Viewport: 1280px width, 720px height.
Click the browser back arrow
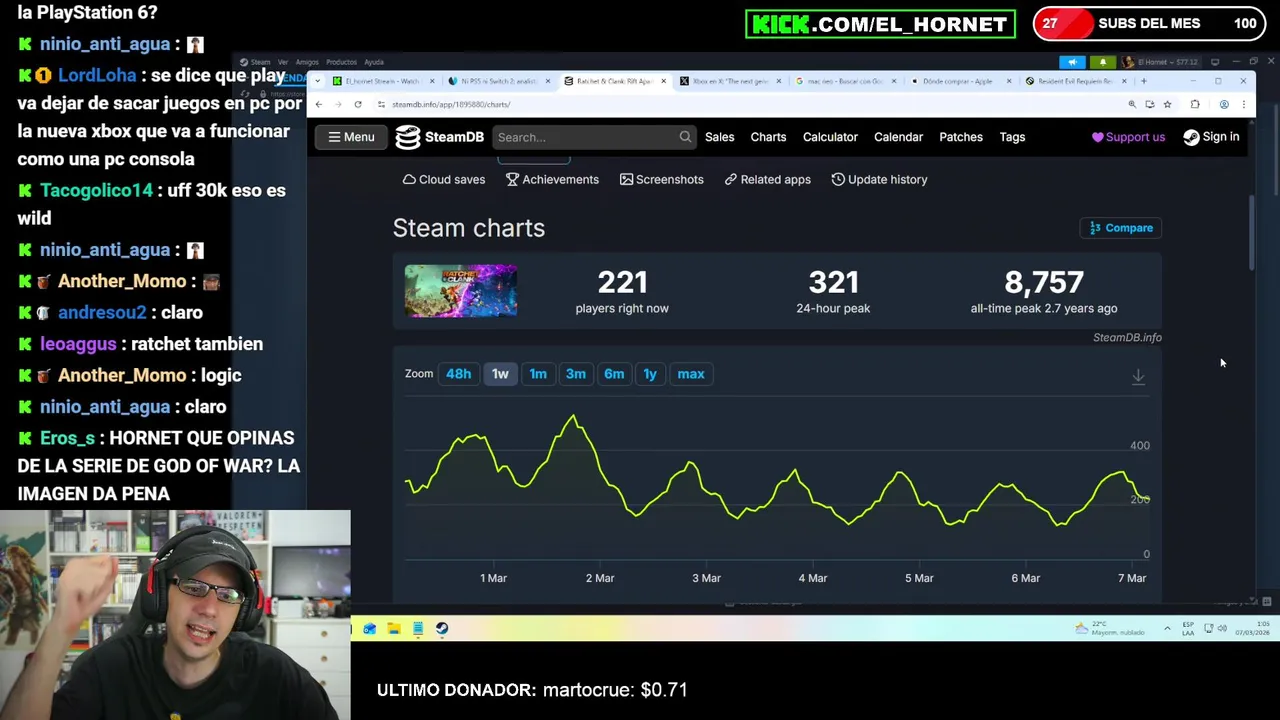click(x=319, y=104)
